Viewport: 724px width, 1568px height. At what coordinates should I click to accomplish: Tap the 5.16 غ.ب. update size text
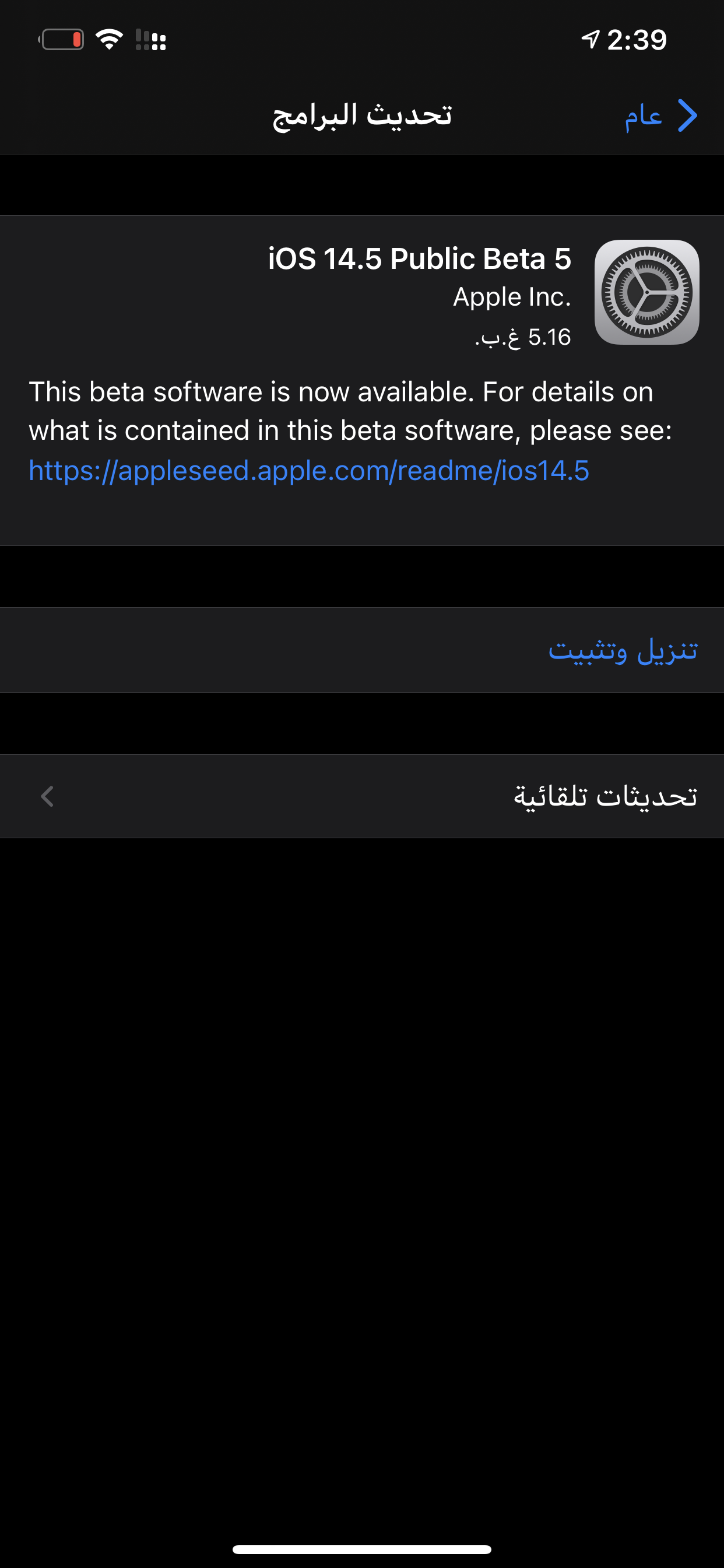coord(523,337)
